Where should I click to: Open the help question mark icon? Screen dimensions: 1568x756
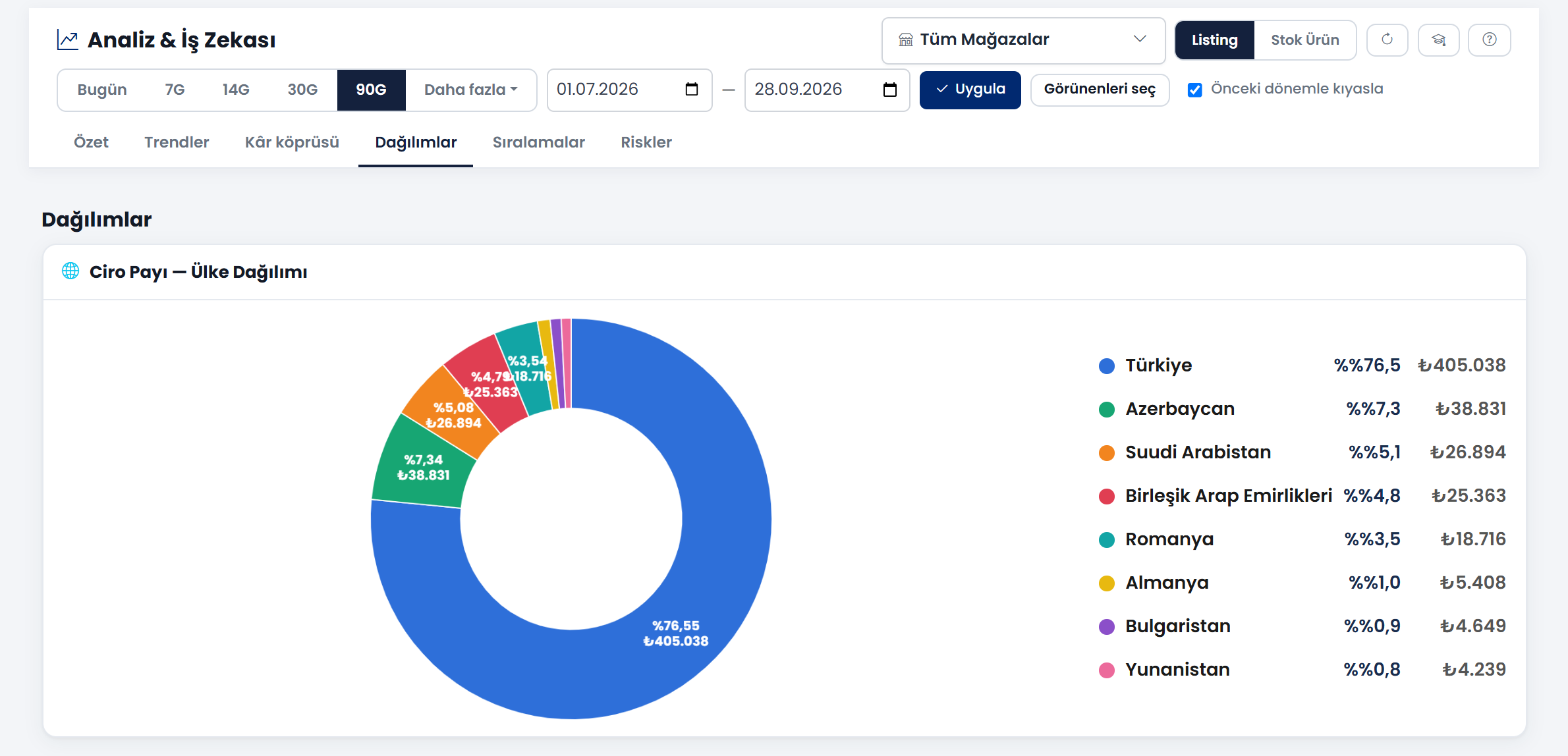(1489, 40)
